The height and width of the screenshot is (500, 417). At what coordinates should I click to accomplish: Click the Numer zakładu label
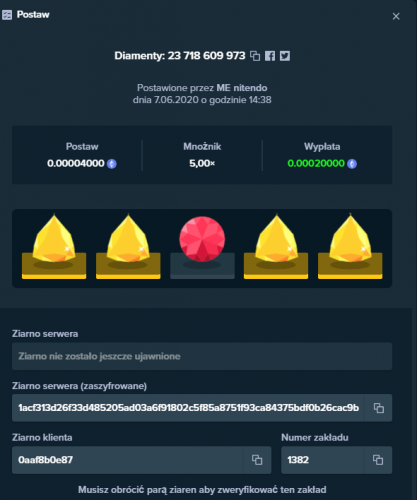tap(315, 438)
